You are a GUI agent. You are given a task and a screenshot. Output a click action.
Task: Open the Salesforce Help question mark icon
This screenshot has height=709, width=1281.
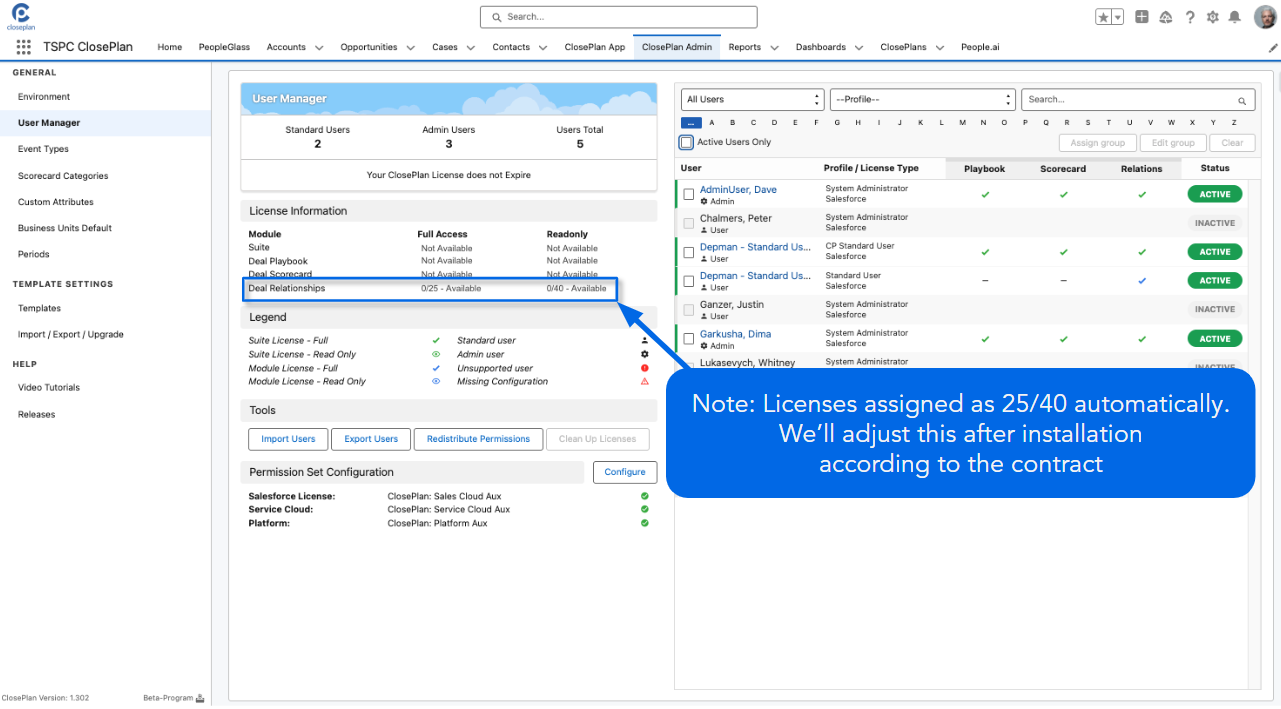coord(1190,17)
